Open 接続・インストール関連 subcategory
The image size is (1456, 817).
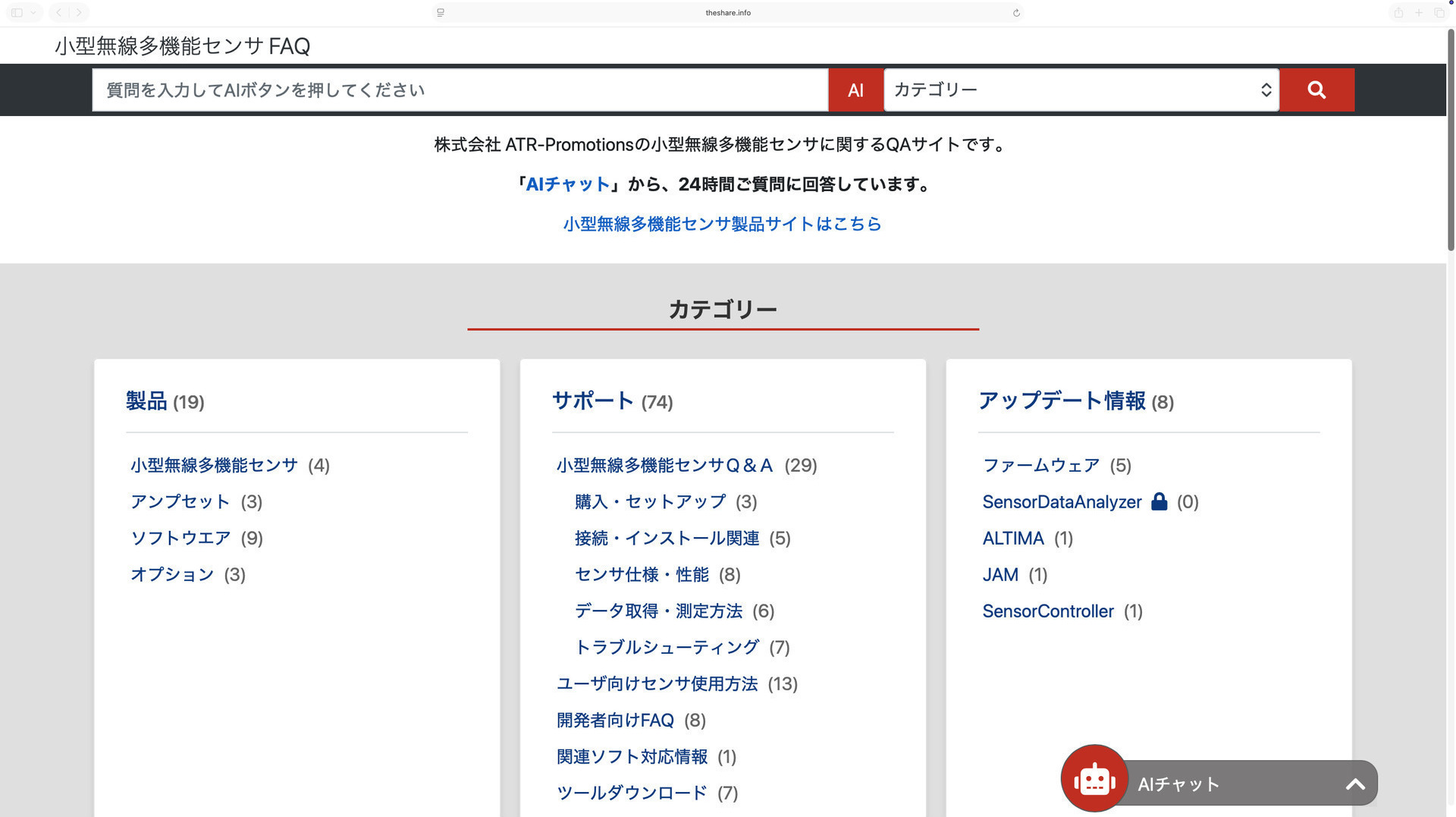coord(667,538)
